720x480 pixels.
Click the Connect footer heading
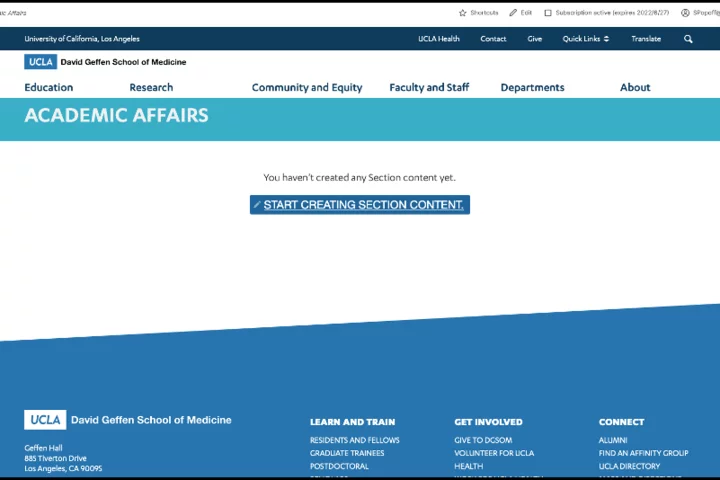coord(621,422)
